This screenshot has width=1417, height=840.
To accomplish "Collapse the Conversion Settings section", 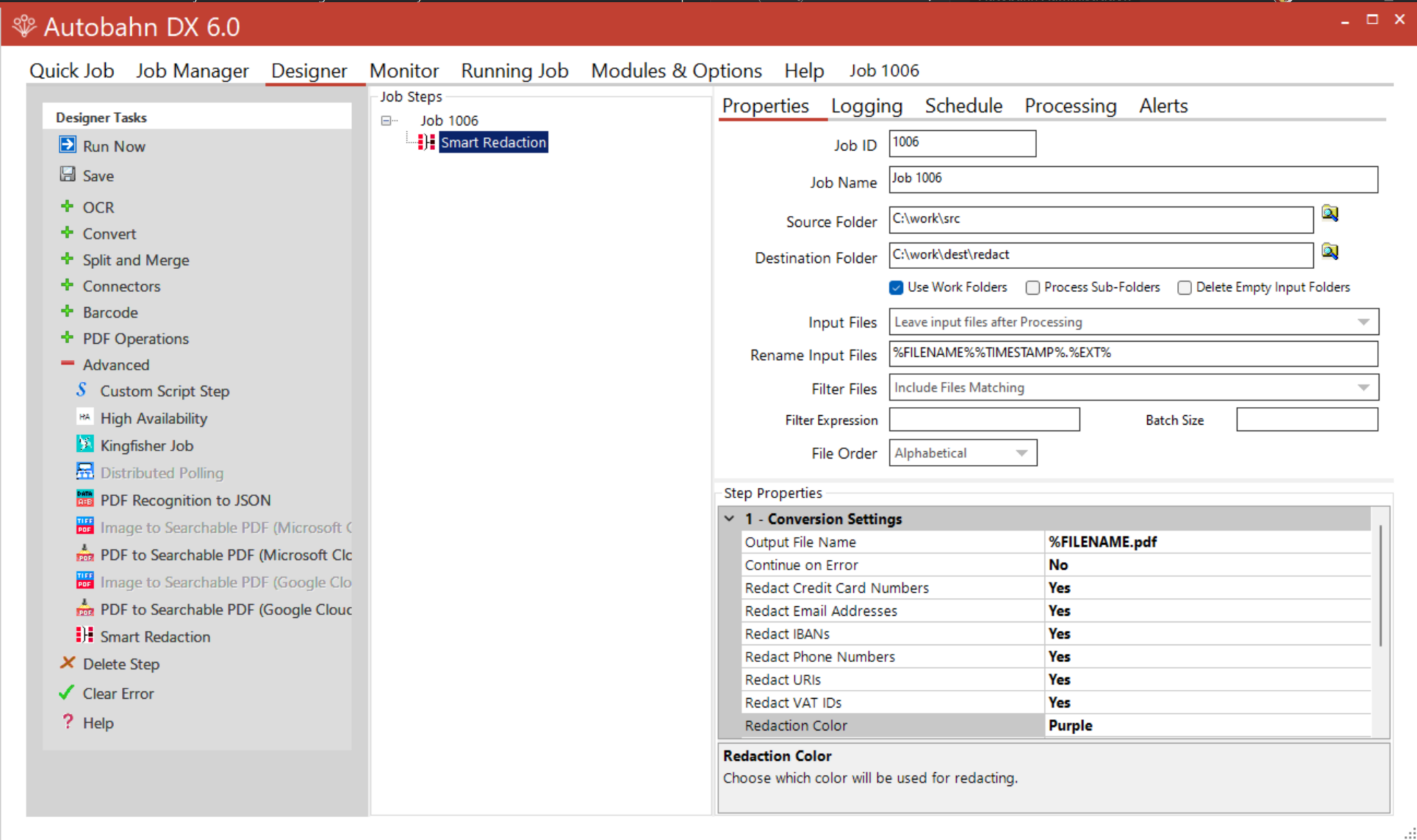I will pos(730,518).
